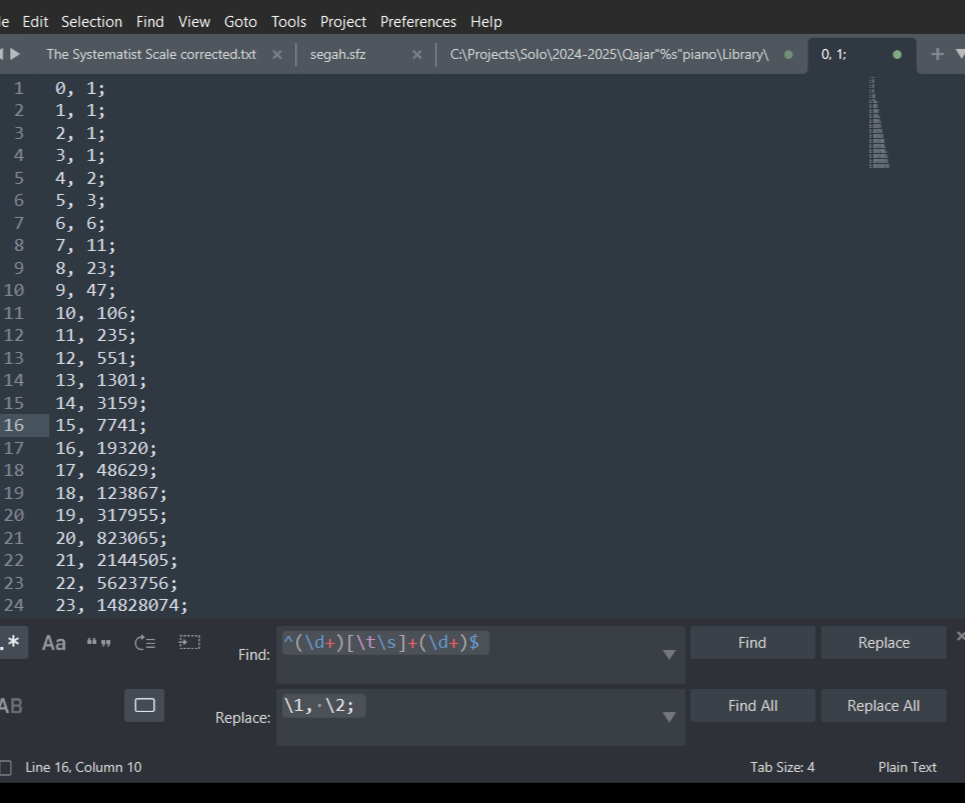Click the new tab plus icon
Screen dimensions: 965x803
(x=937, y=54)
